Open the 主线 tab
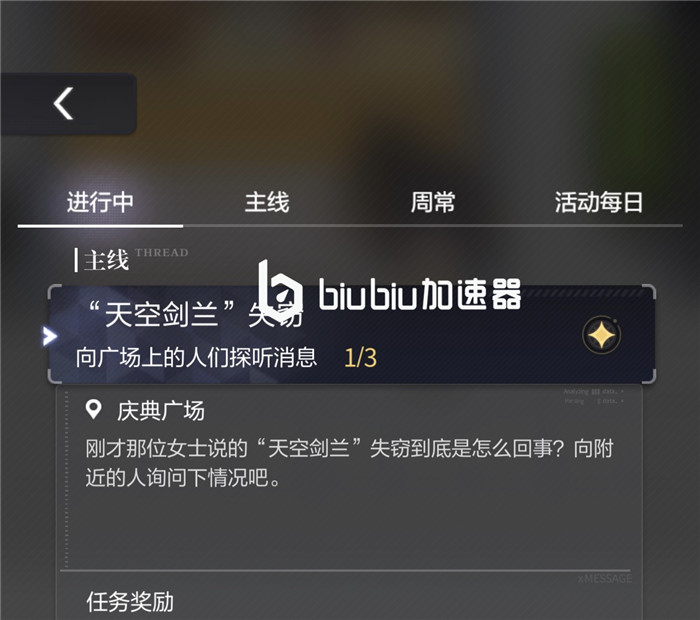700x620 pixels. (x=267, y=202)
